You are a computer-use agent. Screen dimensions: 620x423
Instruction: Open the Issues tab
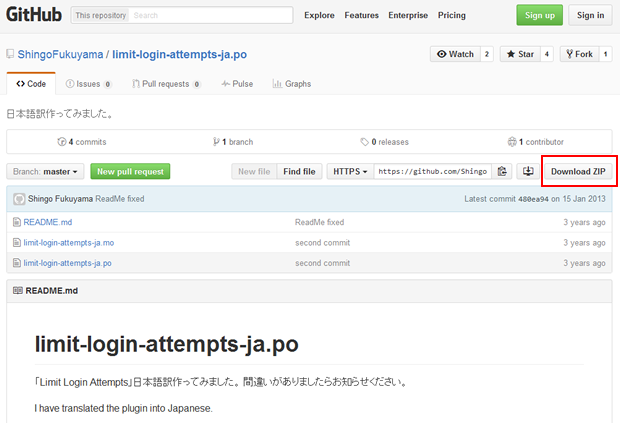click(89, 84)
